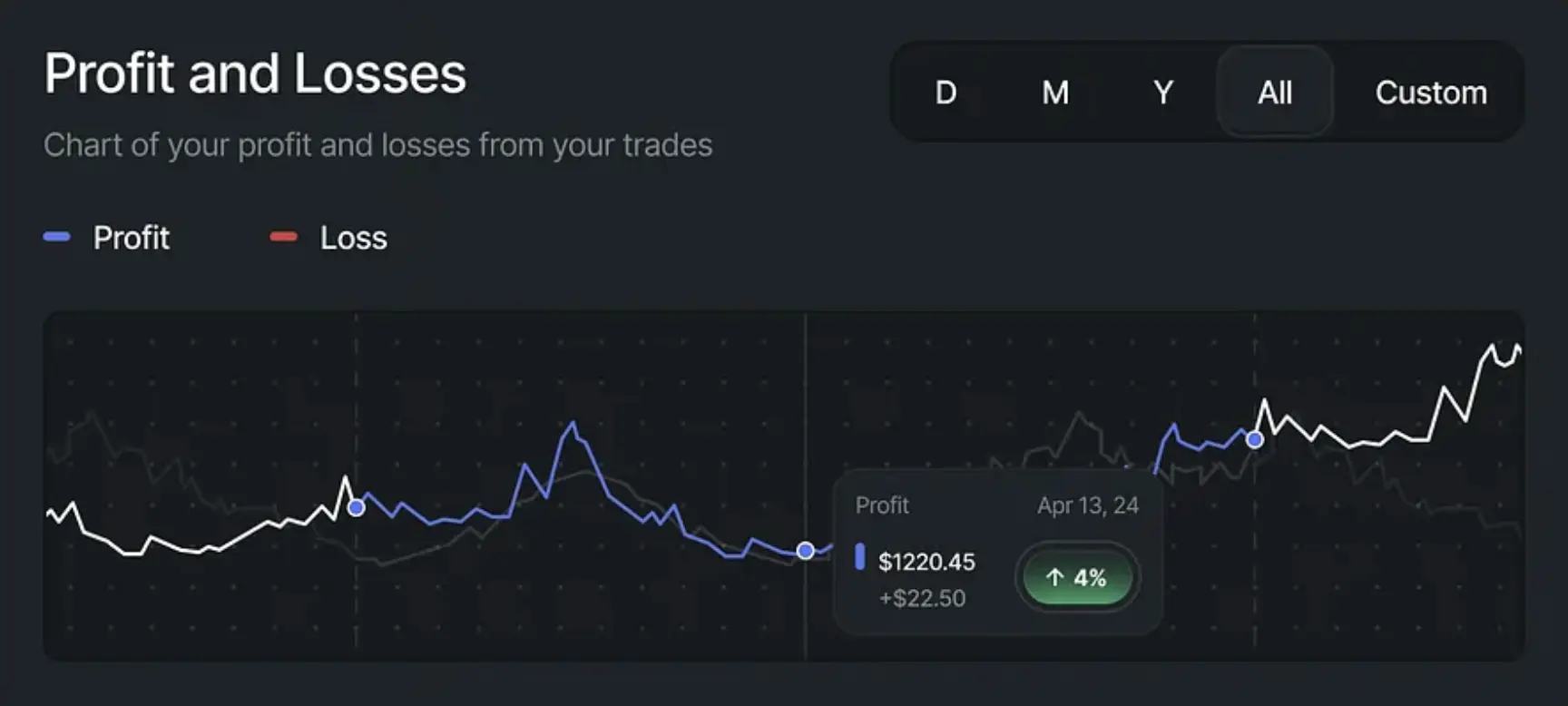
Task: Click the blue indicator bar beside $1220.45
Action: coord(859,557)
